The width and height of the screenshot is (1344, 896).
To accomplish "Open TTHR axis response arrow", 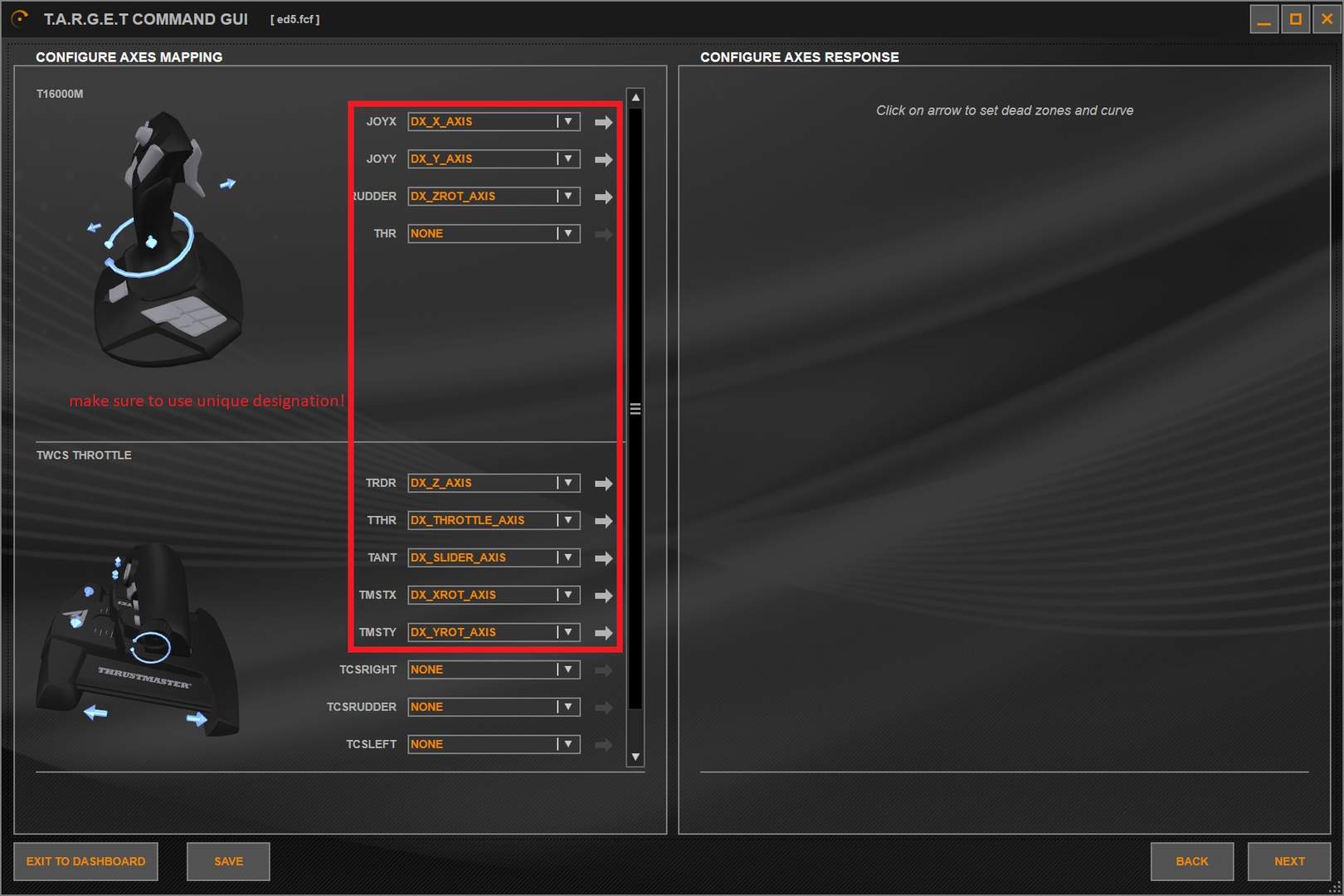I will pos(603,520).
